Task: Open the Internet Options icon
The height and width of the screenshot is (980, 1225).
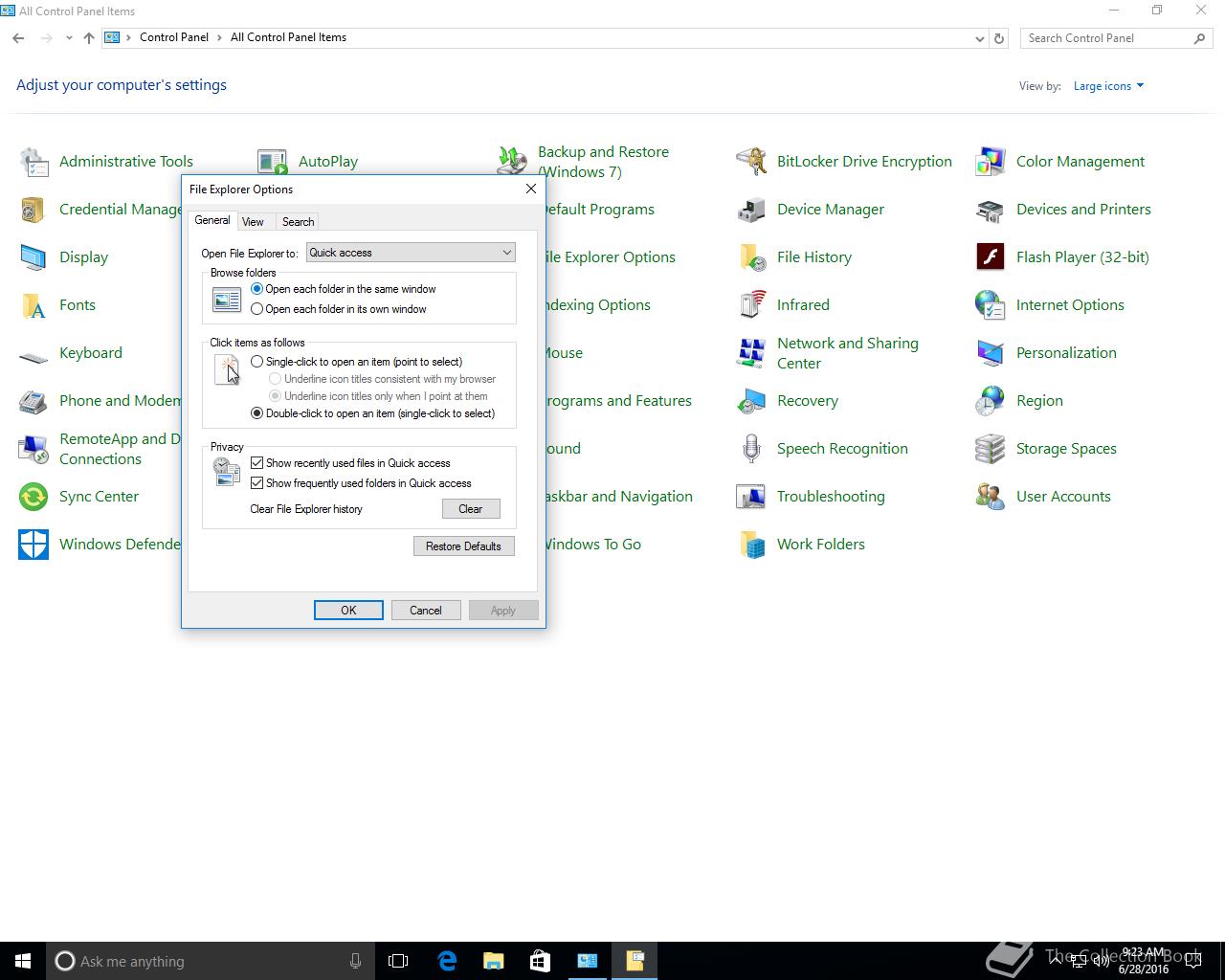Action: tap(991, 305)
